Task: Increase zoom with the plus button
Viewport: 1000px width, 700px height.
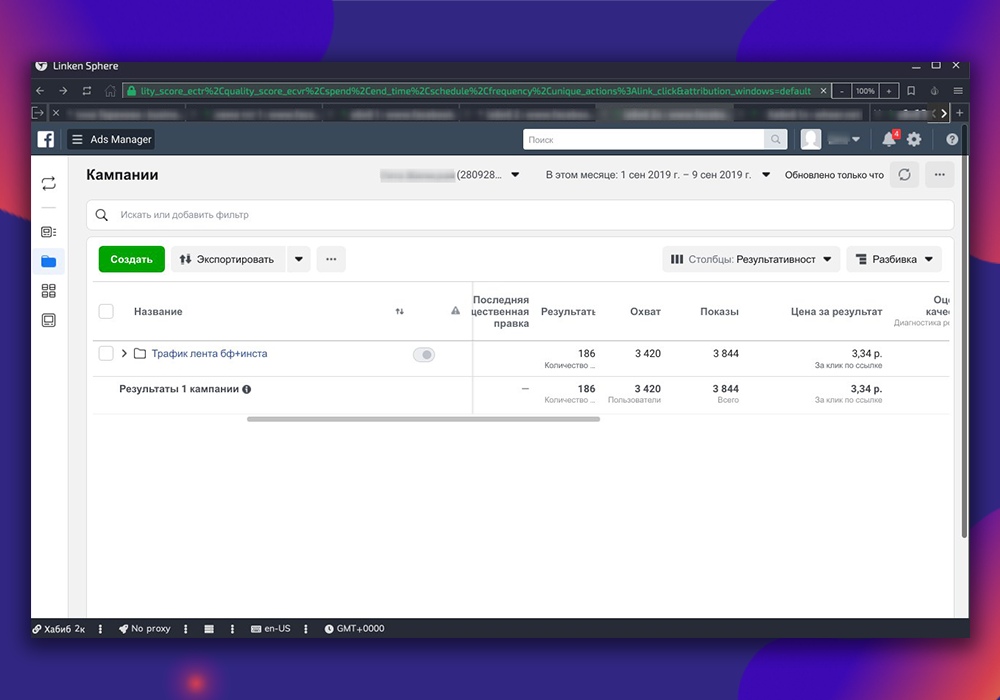Action: tap(888, 91)
